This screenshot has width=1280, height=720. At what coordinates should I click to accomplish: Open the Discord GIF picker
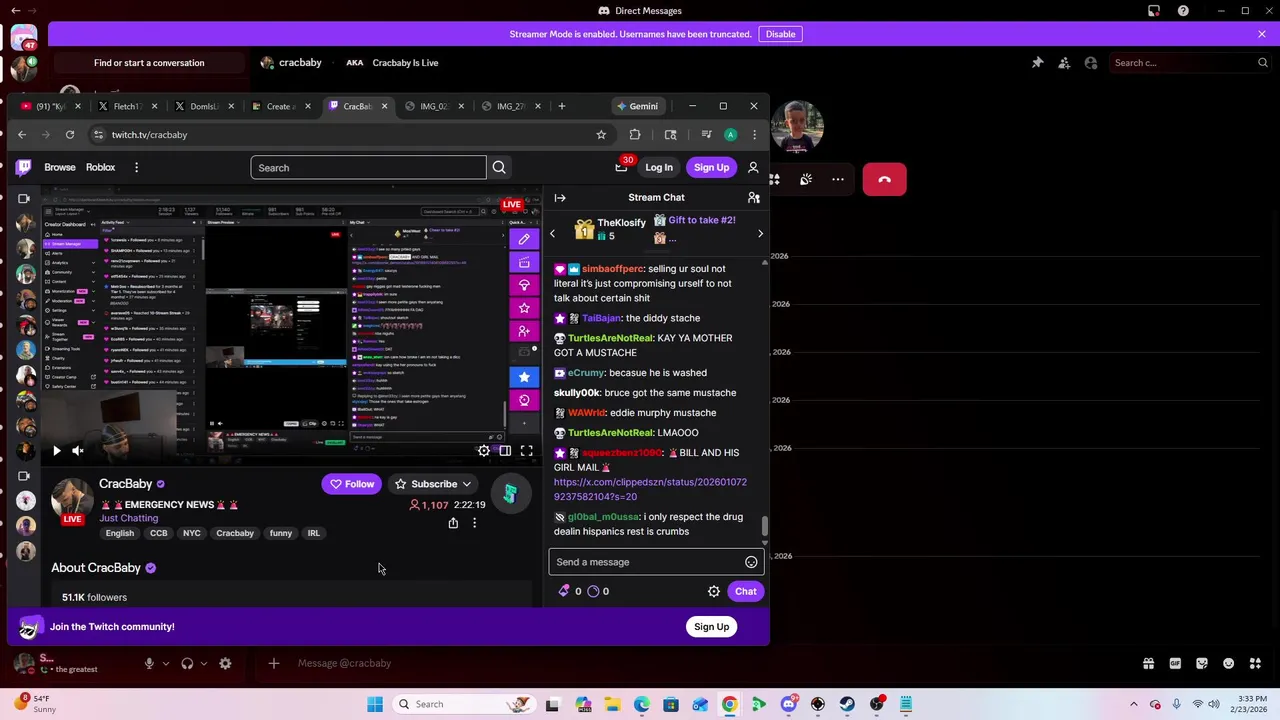[x=1175, y=663]
